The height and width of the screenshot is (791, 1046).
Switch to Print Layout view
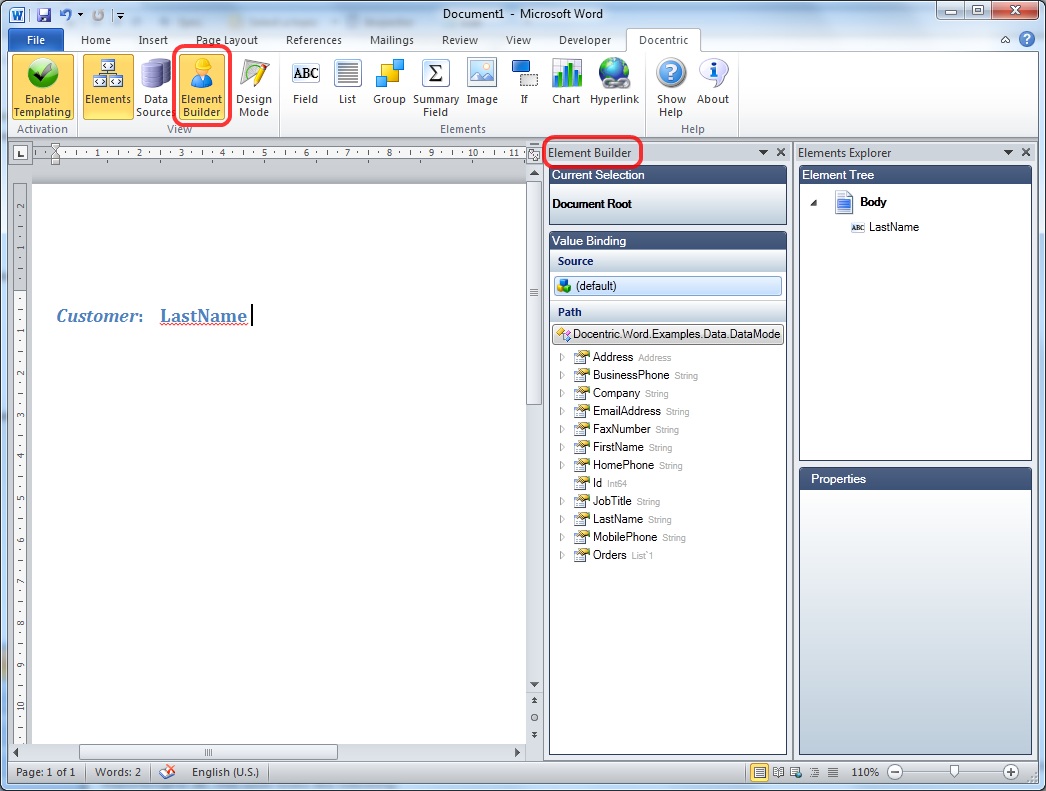coord(759,772)
